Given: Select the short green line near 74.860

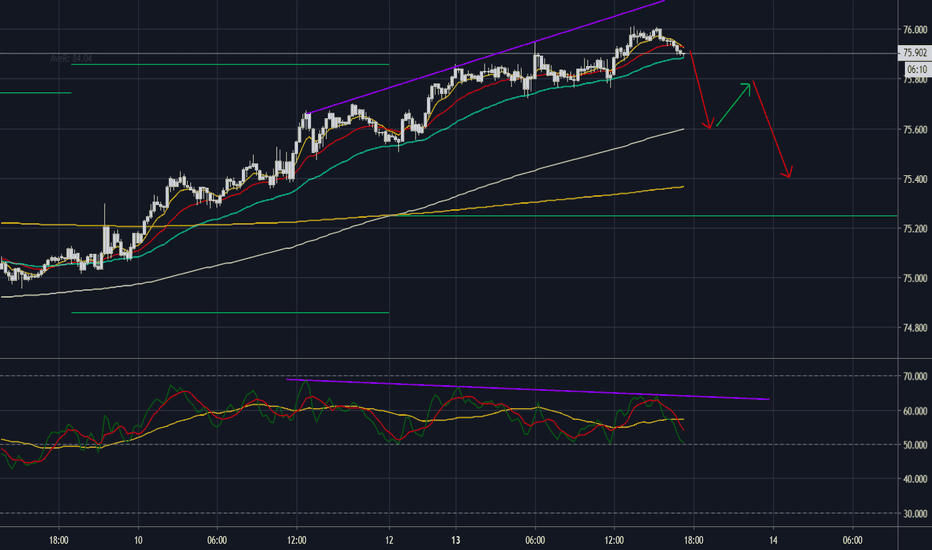Looking at the screenshot, I should pos(230,313).
